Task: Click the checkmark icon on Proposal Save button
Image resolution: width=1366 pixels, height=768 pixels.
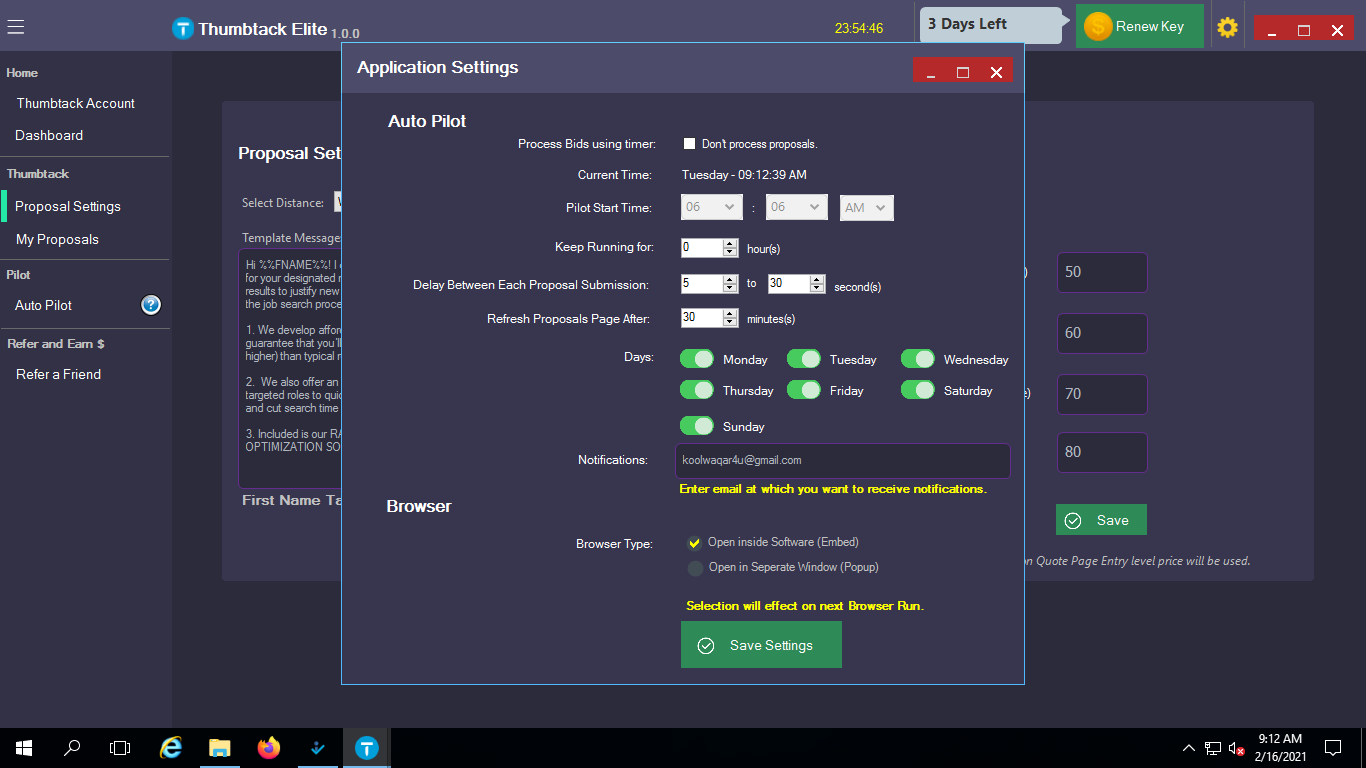Action: (1073, 521)
